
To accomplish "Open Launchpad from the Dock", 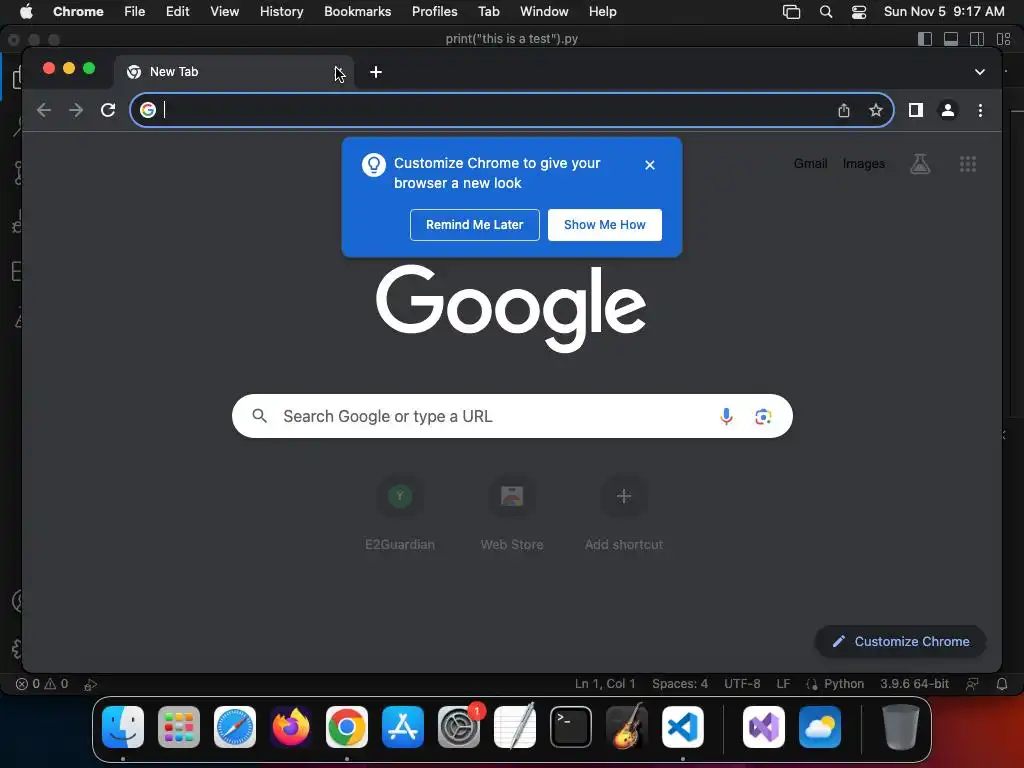I will click(179, 727).
